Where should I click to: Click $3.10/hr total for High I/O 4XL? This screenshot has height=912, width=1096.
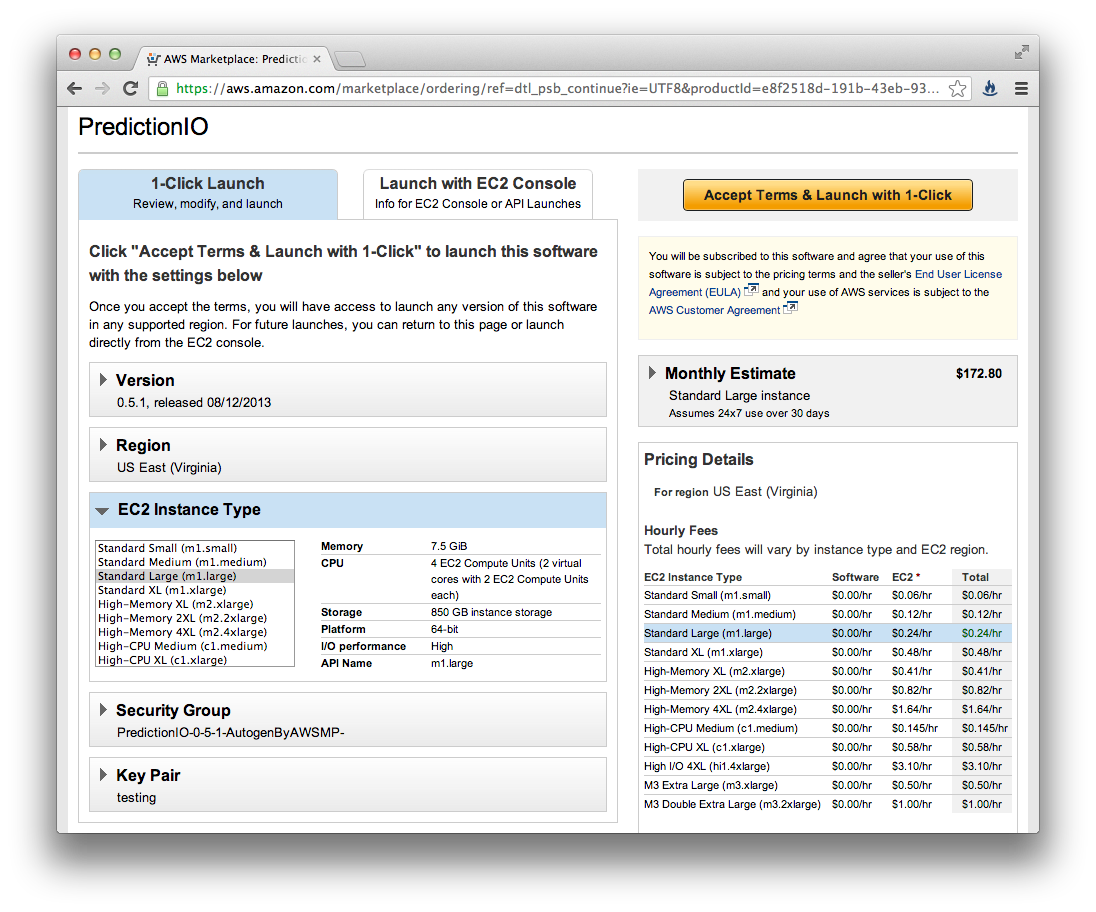click(x=981, y=766)
